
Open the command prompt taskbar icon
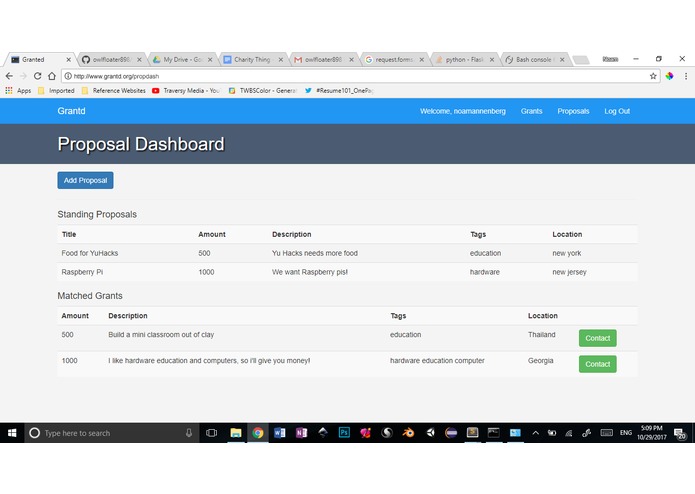[x=494, y=432]
